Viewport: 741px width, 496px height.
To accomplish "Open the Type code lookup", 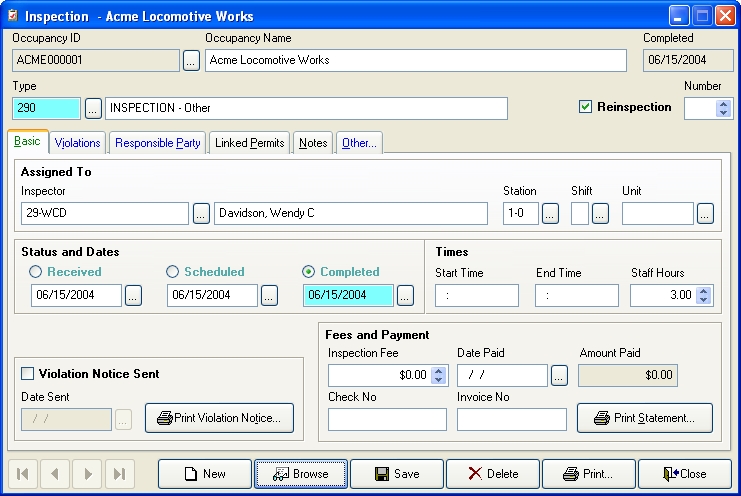I will coord(93,109).
